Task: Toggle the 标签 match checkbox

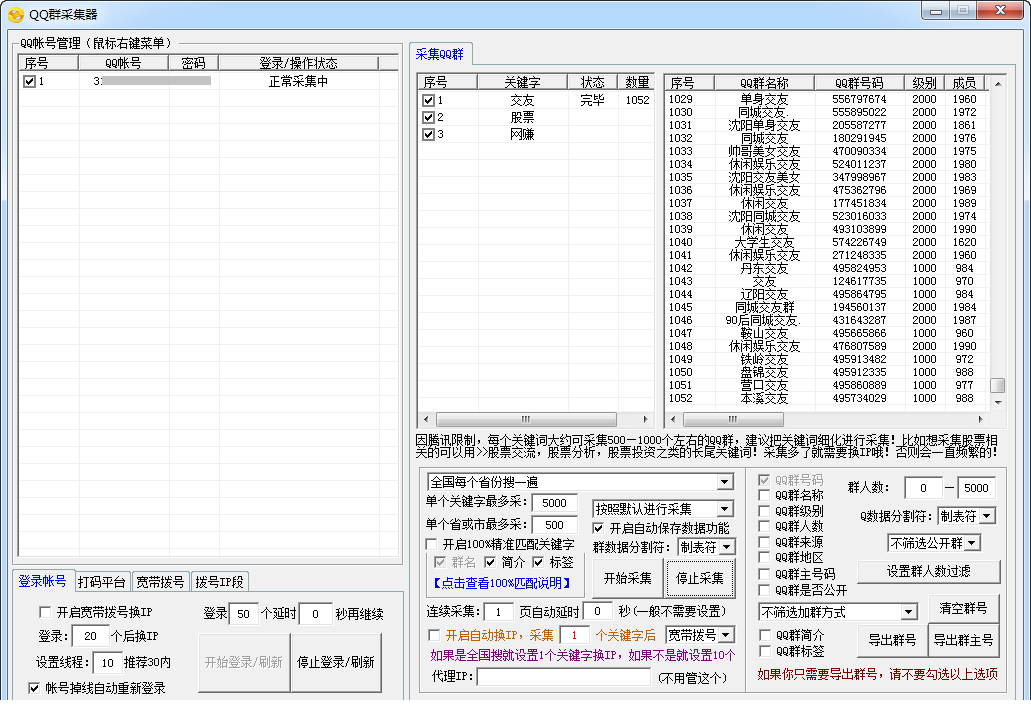Action: coord(538,562)
